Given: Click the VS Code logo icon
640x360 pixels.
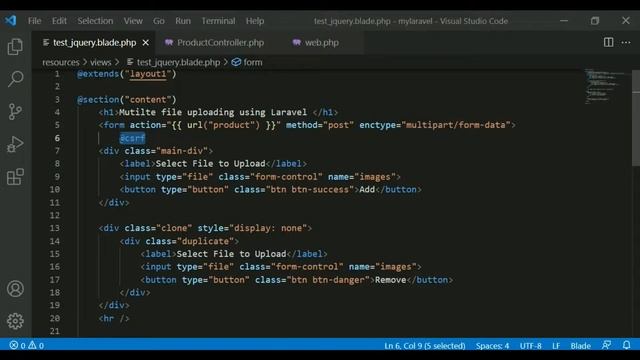Looking at the screenshot, I should pyautogui.click(x=11, y=20).
